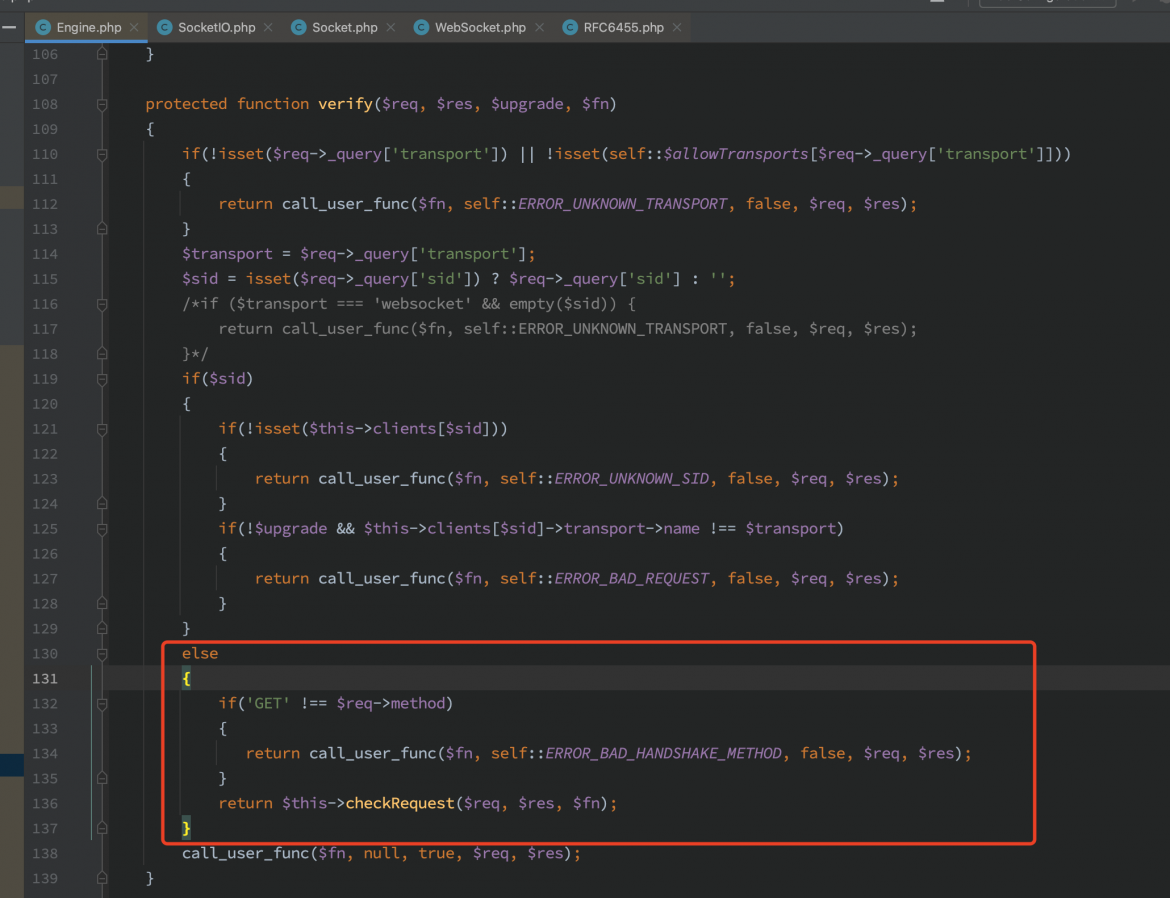Click the fold end marker at line 128
The image size is (1170, 898).
click(102, 604)
